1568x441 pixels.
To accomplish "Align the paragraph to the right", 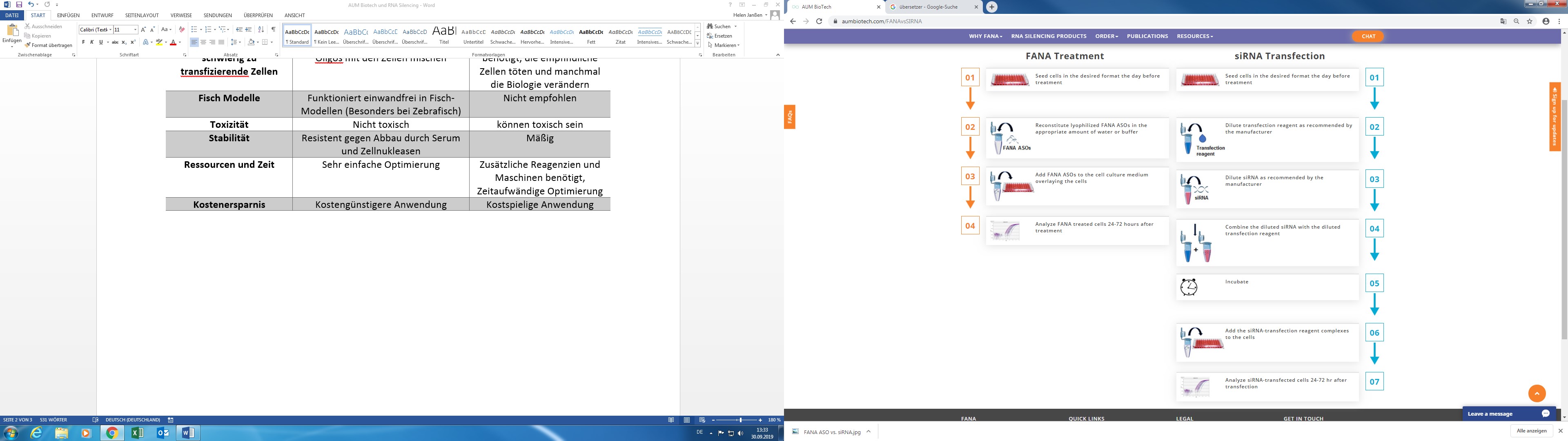I will (x=212, y=42).
